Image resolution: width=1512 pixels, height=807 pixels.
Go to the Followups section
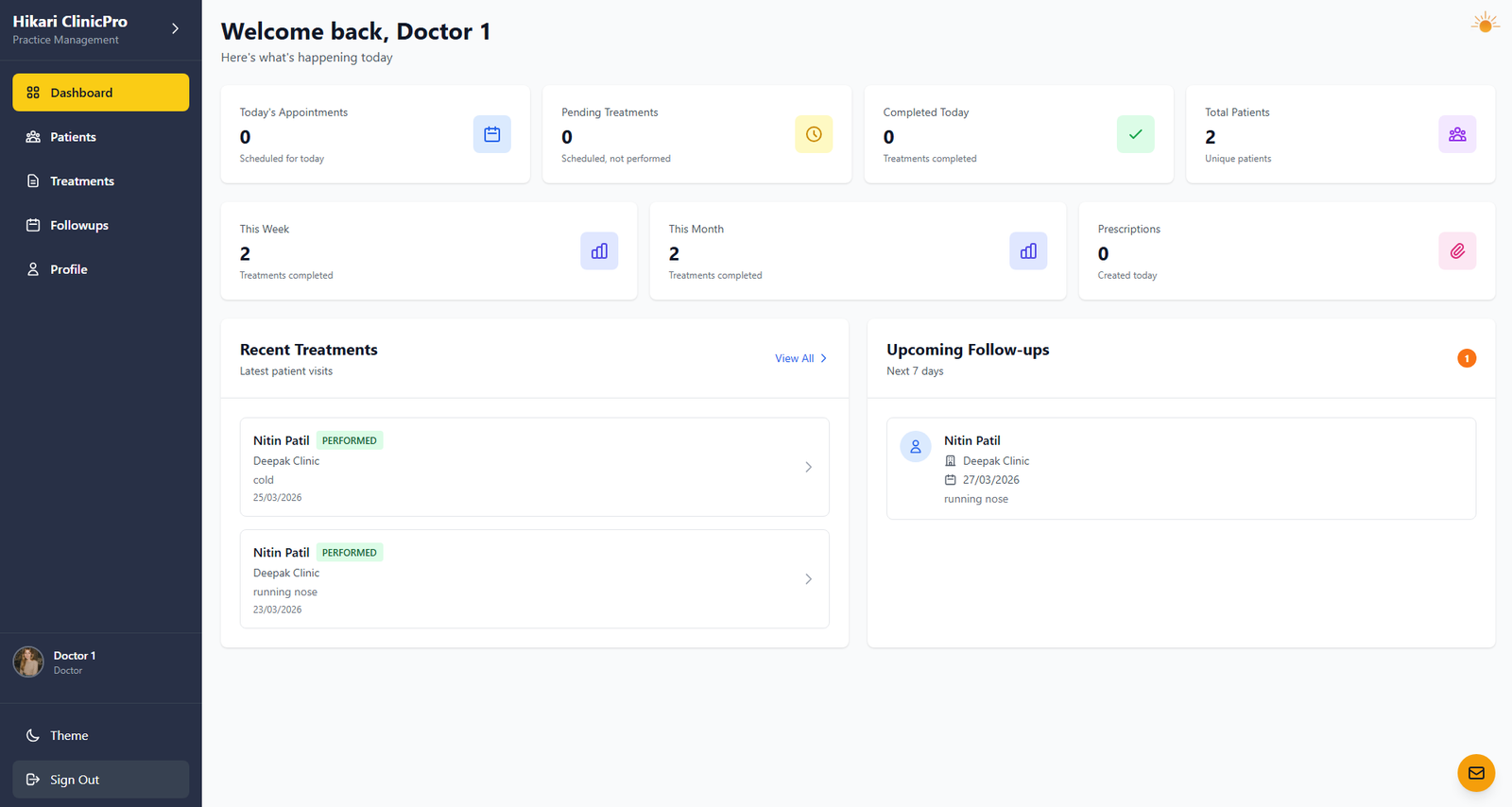[x=78, y=225]
